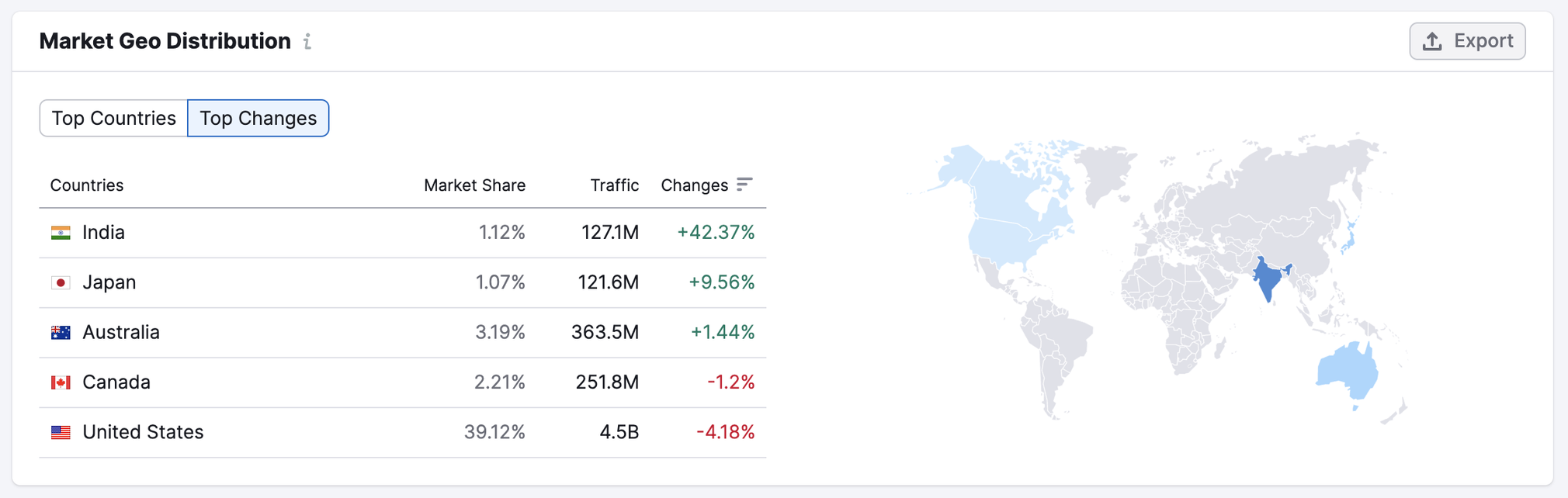Click the -4.18% change value
This screenshot has height=498, width=1568.
coord(725,432)
